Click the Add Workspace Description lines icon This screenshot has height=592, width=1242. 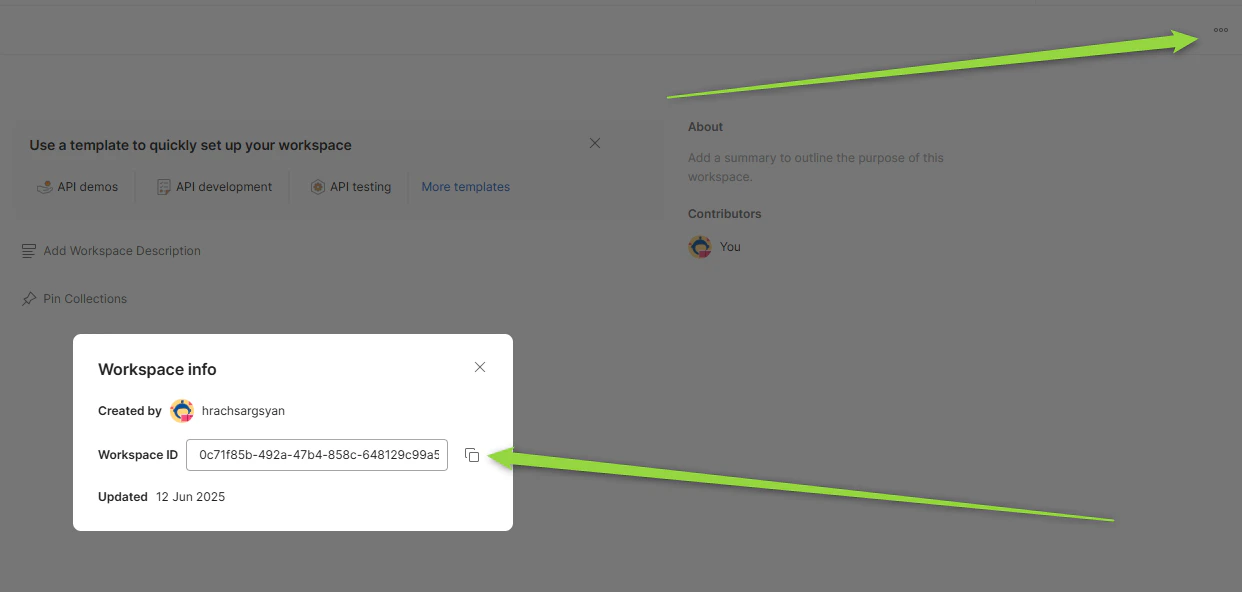click(28, 250)
